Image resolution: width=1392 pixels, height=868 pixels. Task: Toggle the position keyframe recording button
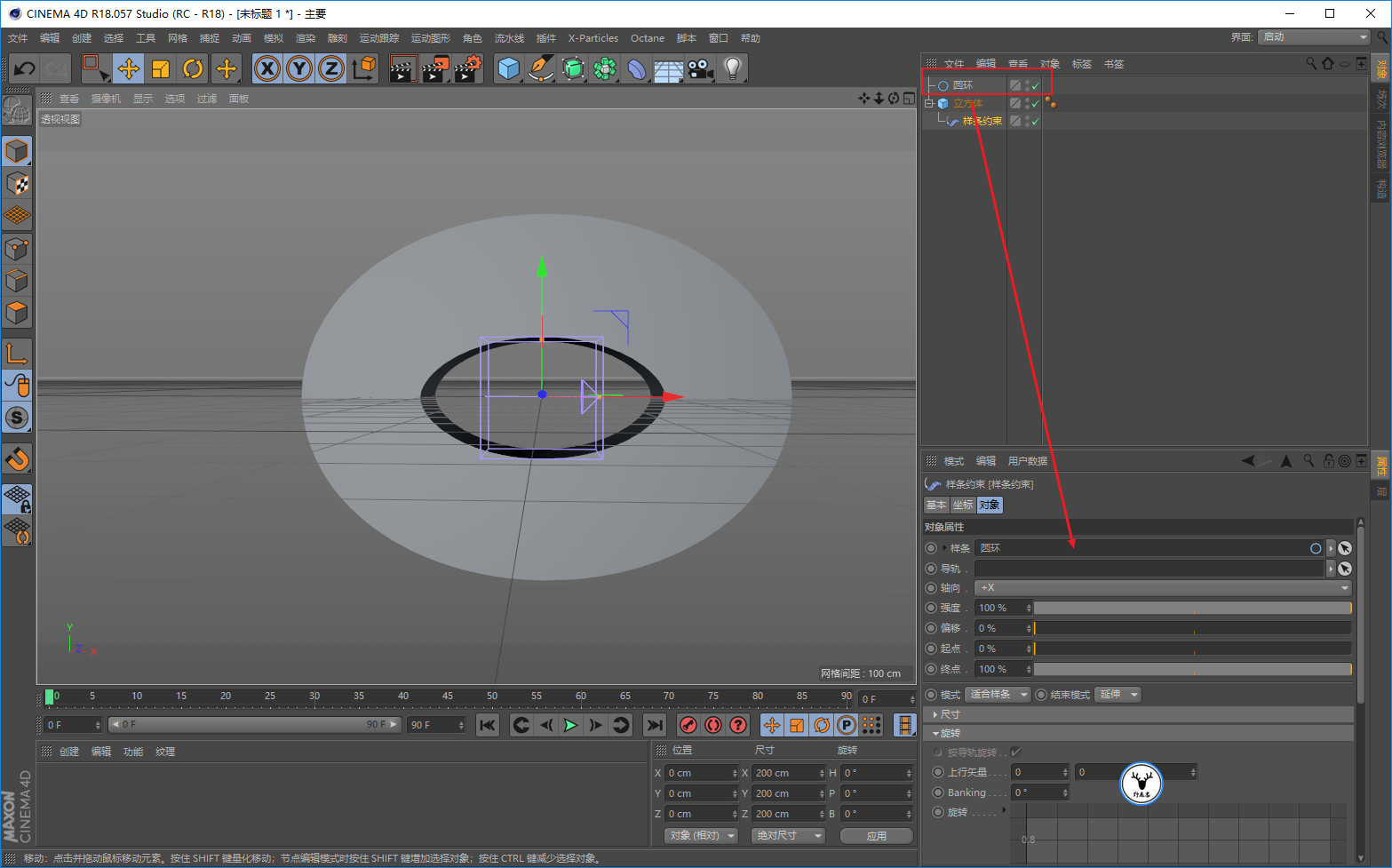tap(772, 725)
